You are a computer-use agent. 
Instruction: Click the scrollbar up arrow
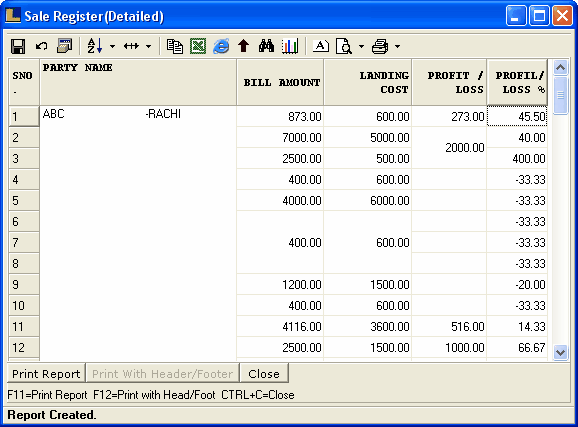pyautogui.click(x=560, y=67)
